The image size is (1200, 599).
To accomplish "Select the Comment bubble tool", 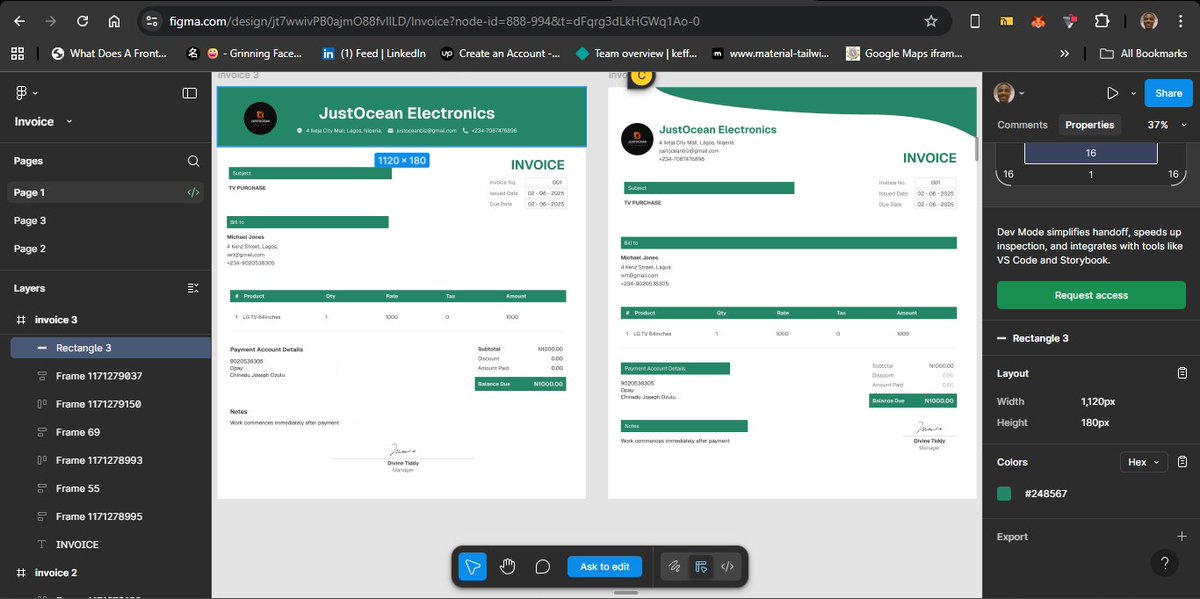I will [x=543, y=567].
